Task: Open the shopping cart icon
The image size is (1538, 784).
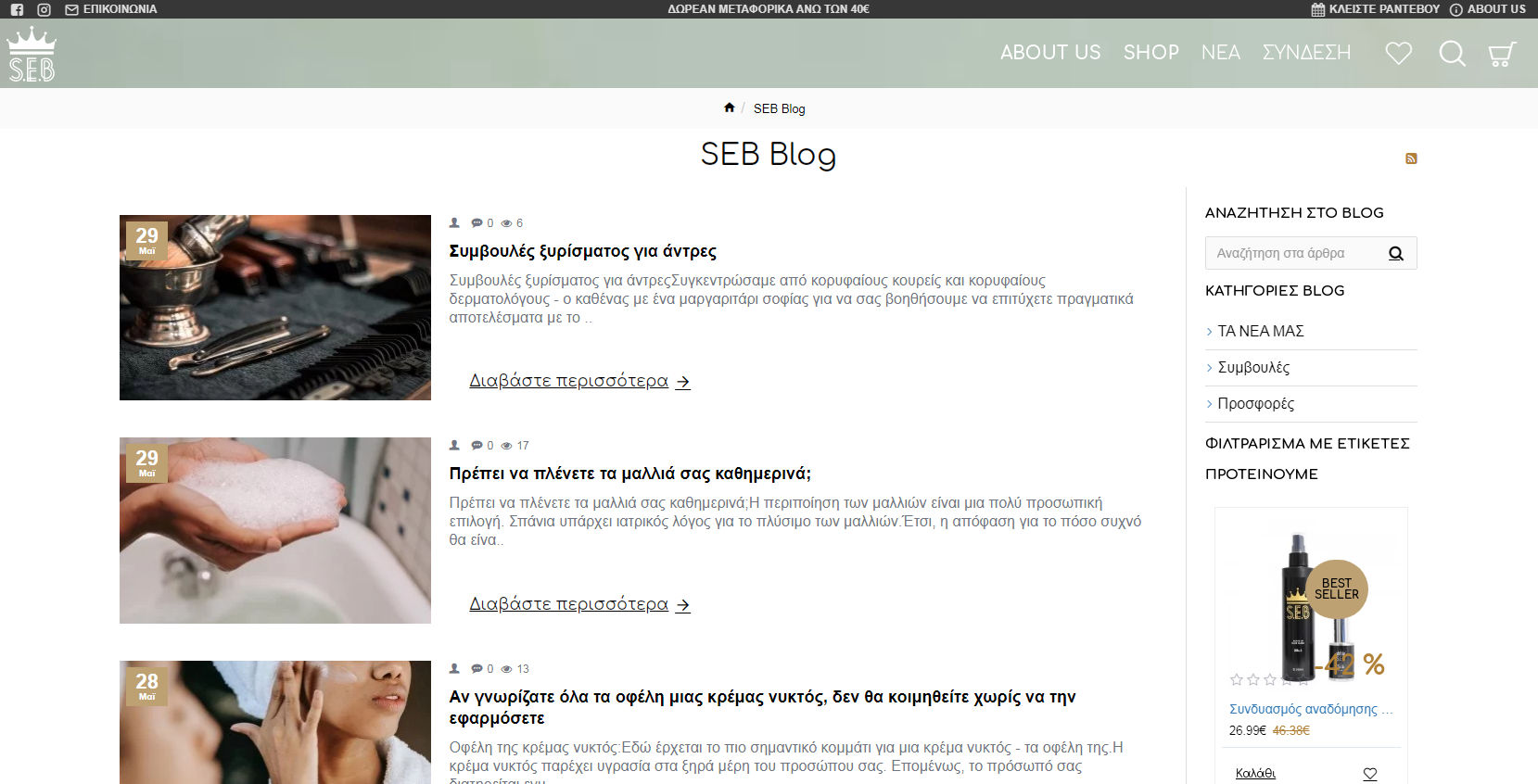Action: pyautogui.click(x=1502, y=54)
